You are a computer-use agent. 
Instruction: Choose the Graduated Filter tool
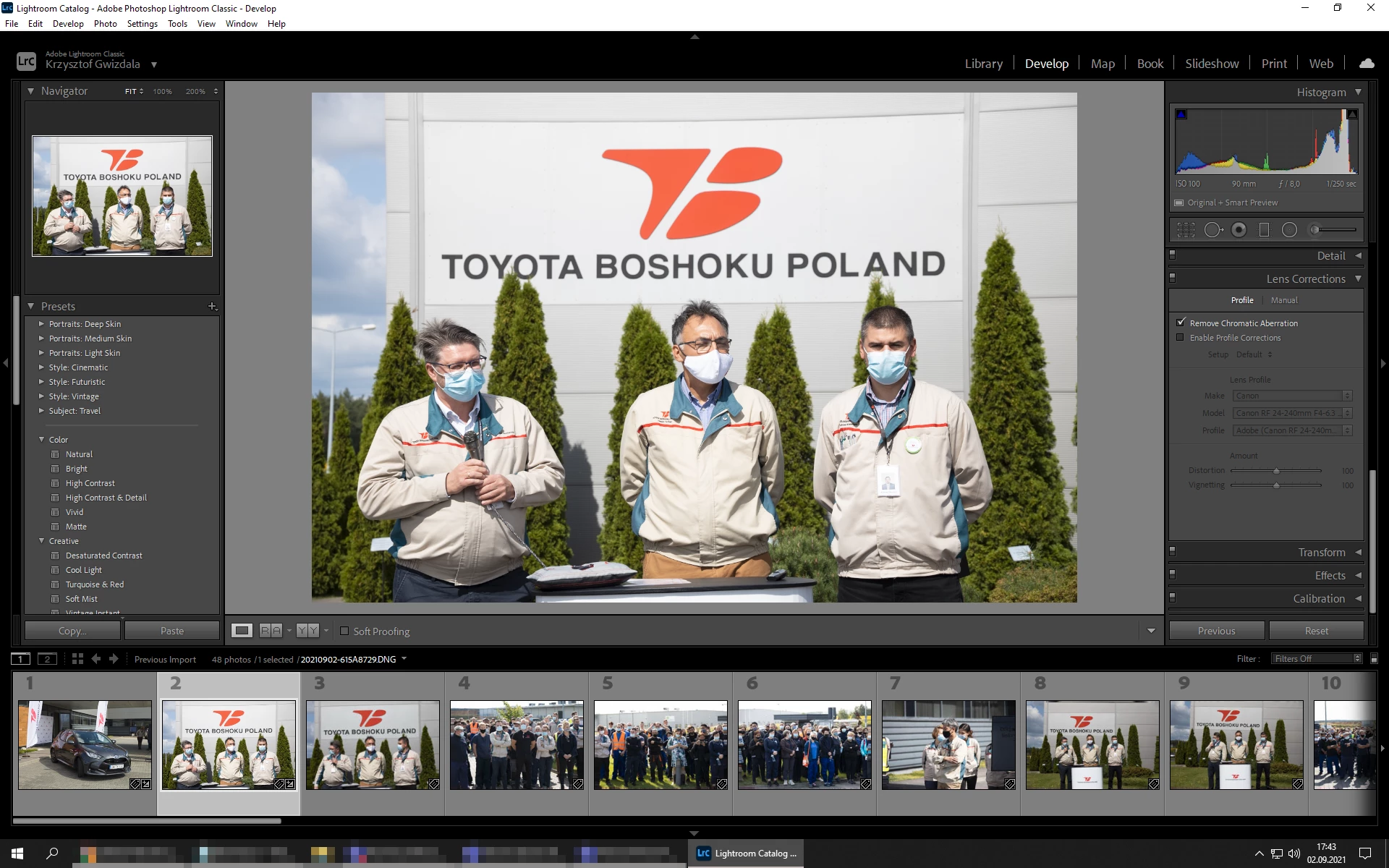point(1265,230)
